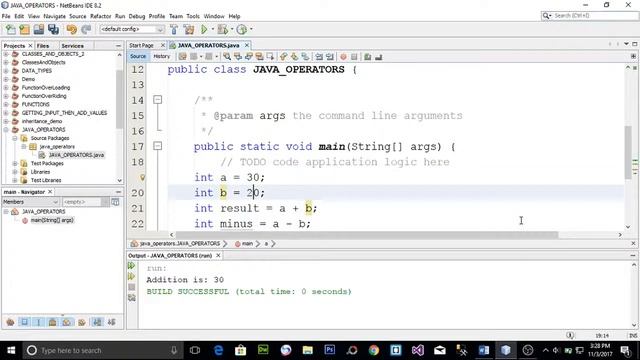Image resolution: width=640 pixels, height=360 pixels.
Task: Click the Profile Project toolbar icon
Action: pos(242,29)
